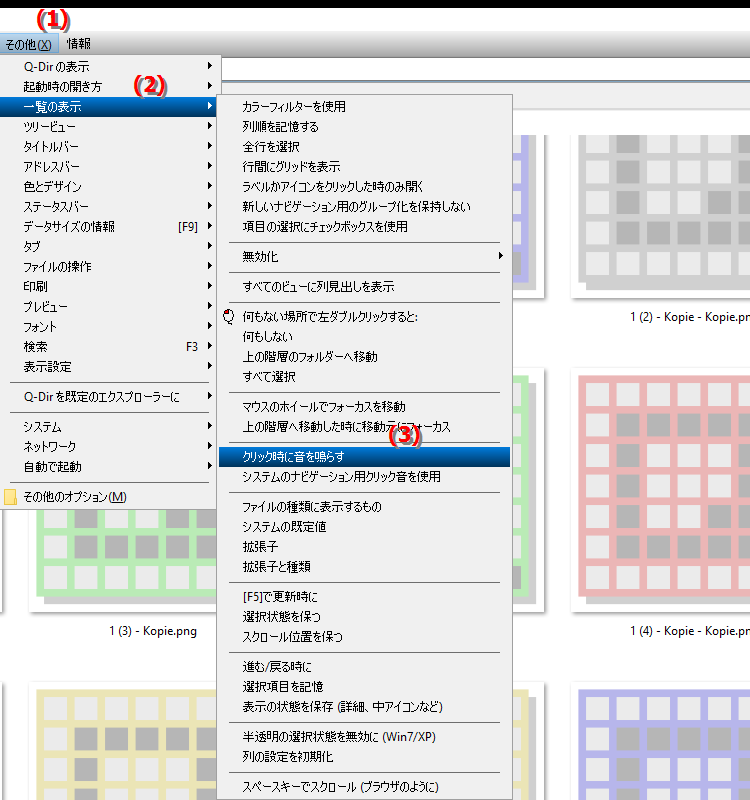Toggle ラベルかアイコンをクリックした時のみ開く

(364, 186)
